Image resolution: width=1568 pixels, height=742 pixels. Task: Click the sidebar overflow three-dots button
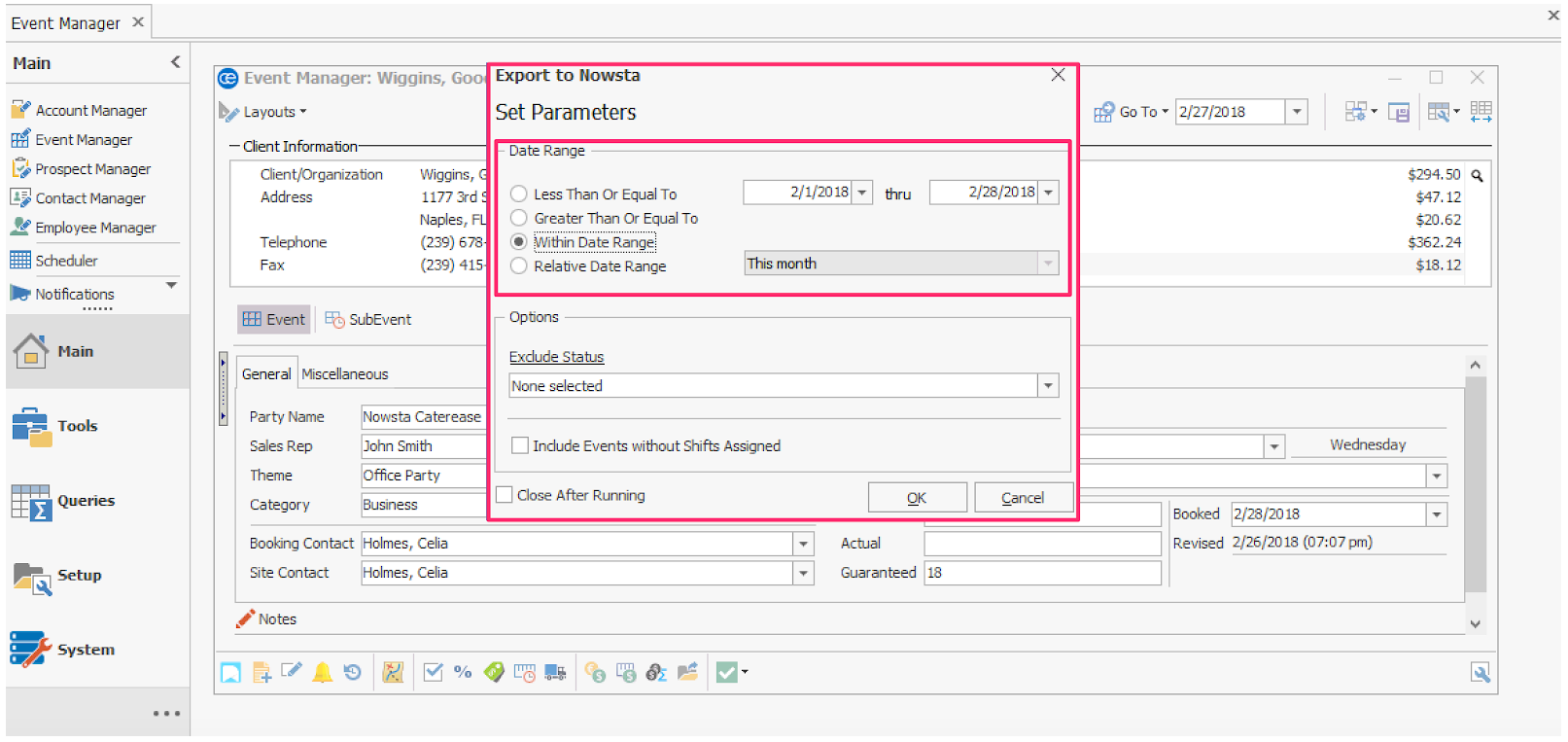(166, 714)
